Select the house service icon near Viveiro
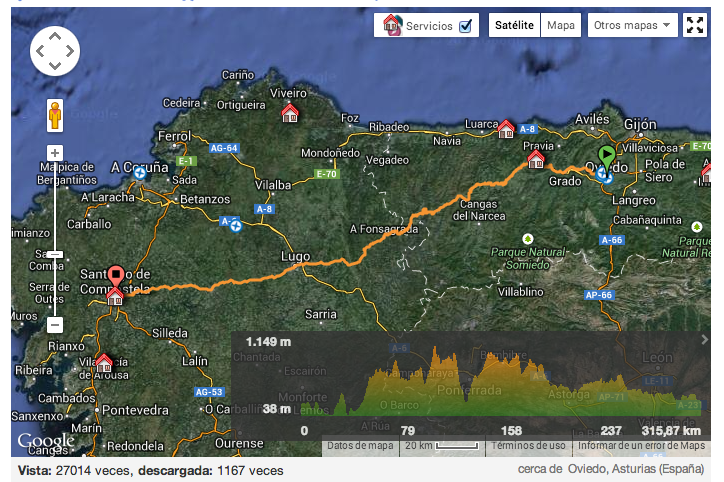The width and height of the screenshot is (724, 482). (x=290, y=112)
